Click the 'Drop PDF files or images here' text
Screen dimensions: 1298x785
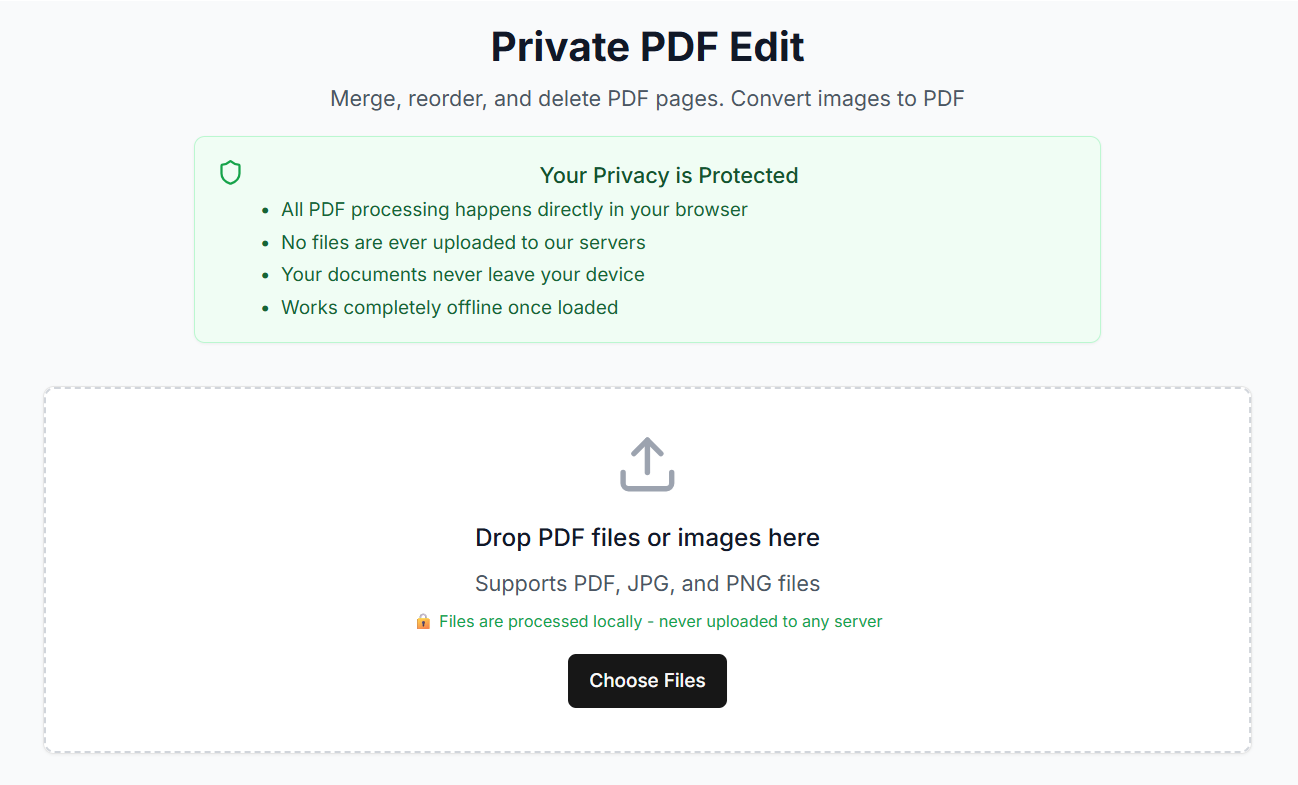pos(647,537)
